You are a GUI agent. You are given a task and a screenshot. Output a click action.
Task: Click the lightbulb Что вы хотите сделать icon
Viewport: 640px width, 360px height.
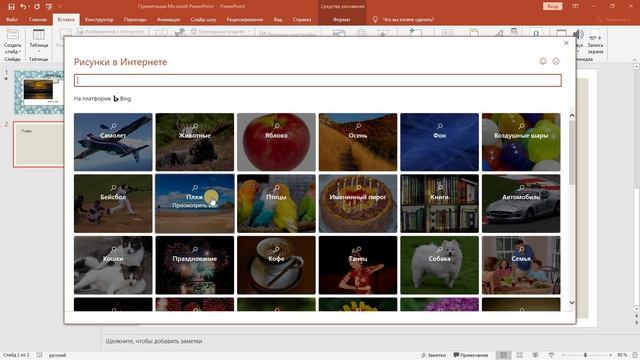tap(375, 19)
